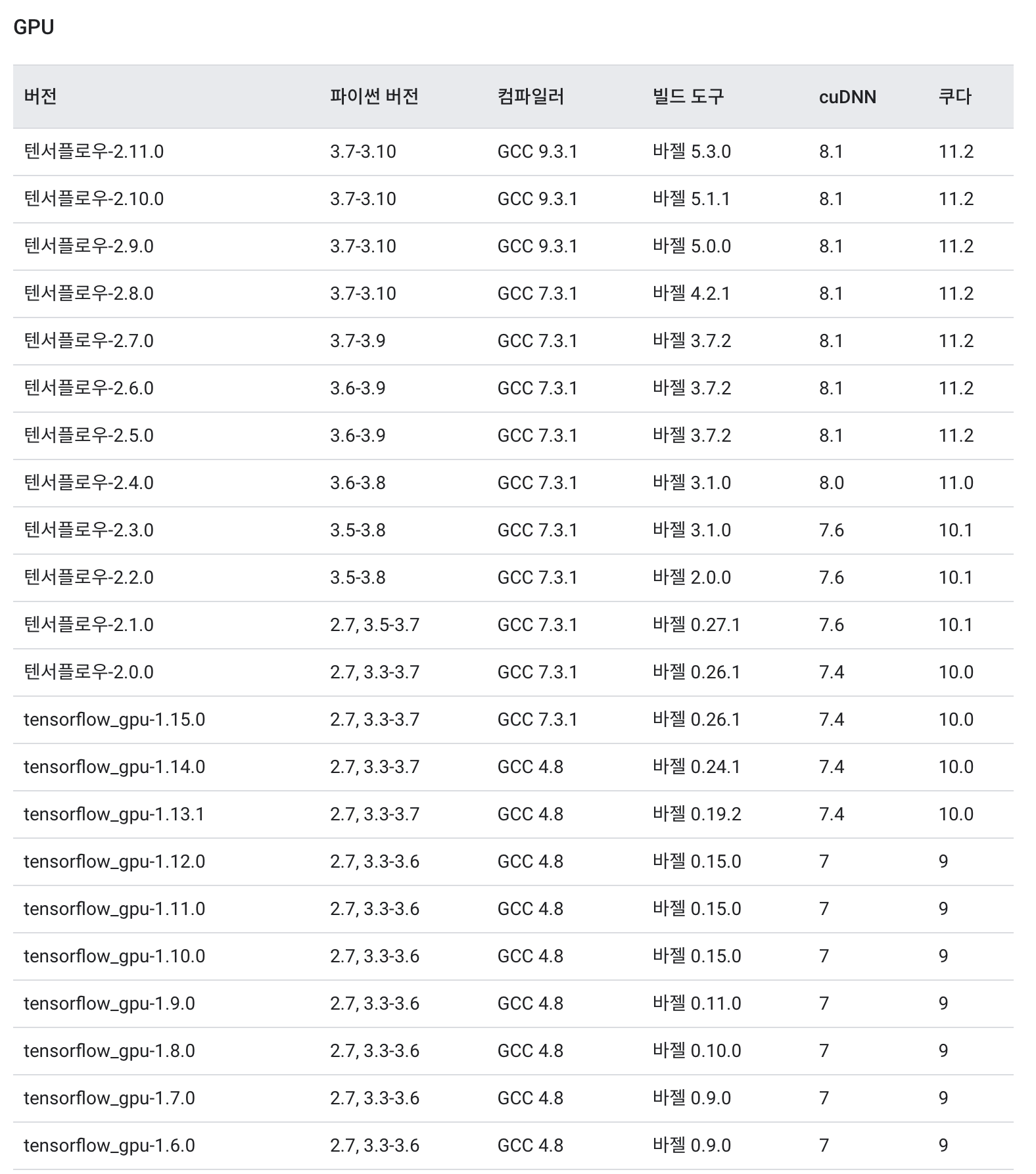The width and height of the screenshot is (1036, 1174).
Task: Select the 빌드 도구 column header
Action: [688, 97]
